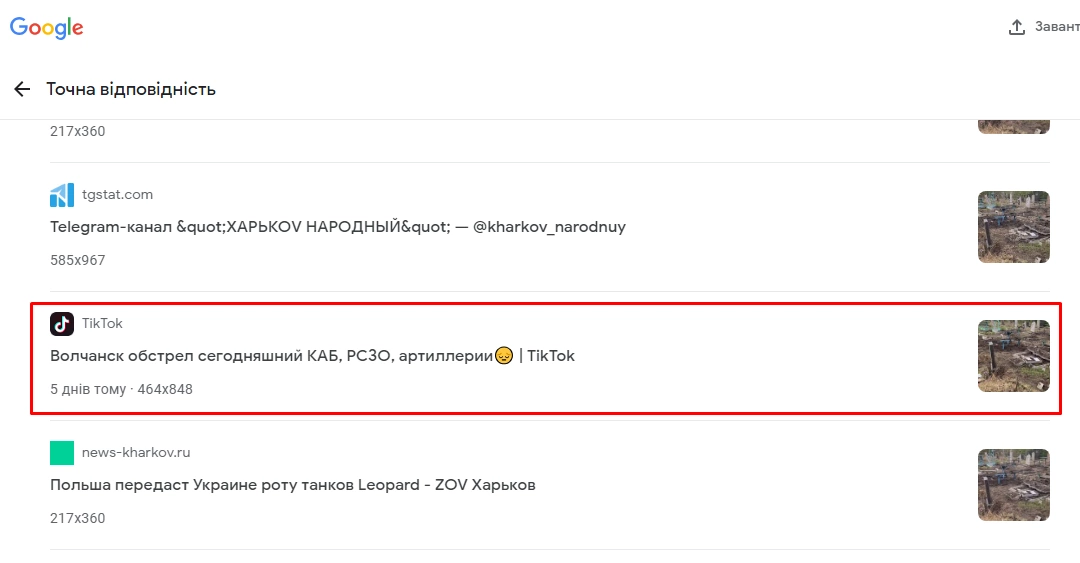Click the TikTok favicon icon

pyautogui.click(x=62, y=324)
